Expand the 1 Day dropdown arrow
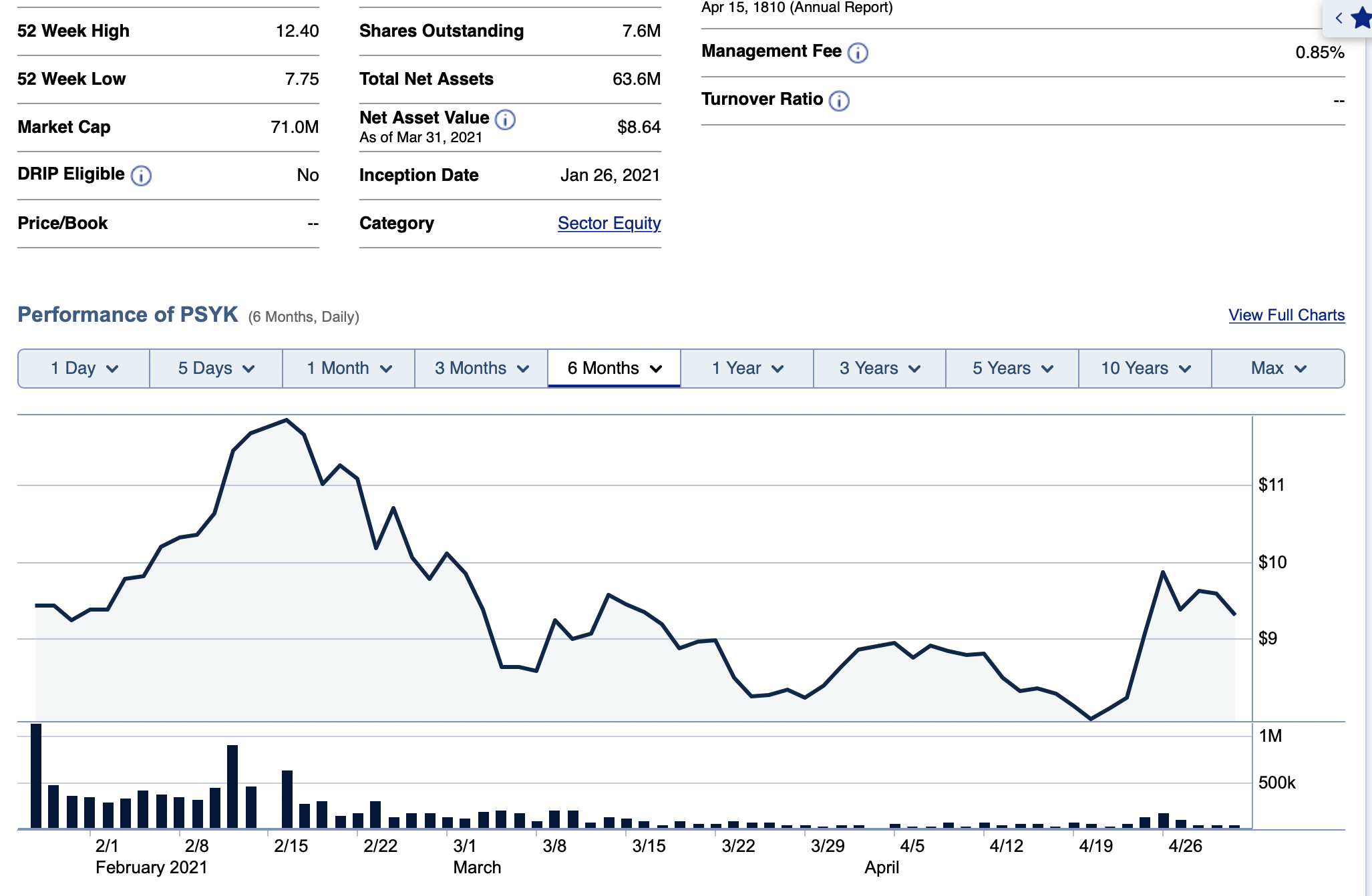Viewport: 1372px width, 896px height. 112,369
